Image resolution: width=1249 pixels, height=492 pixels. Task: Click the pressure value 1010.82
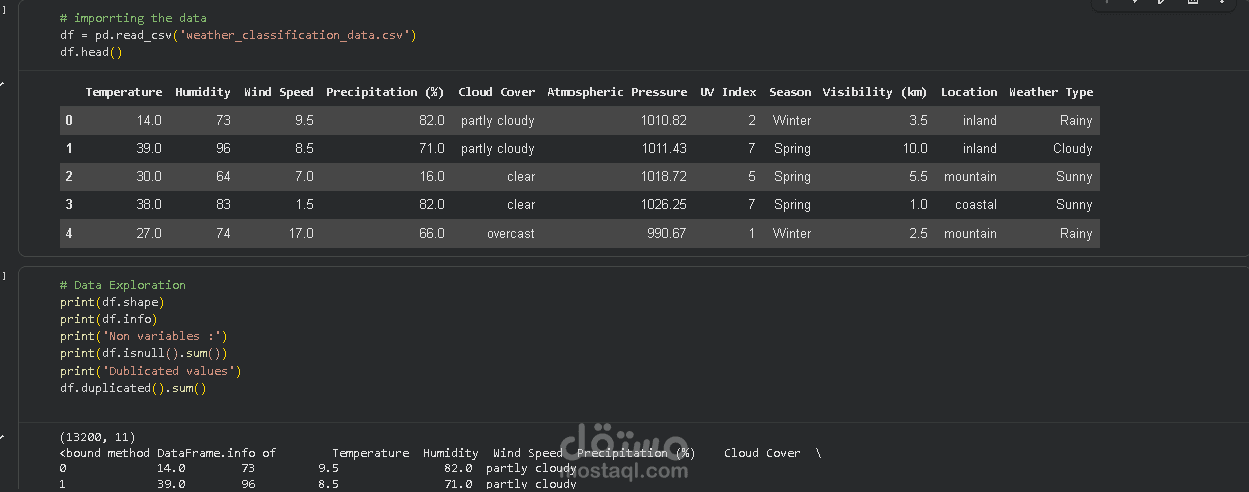point(664,120)
